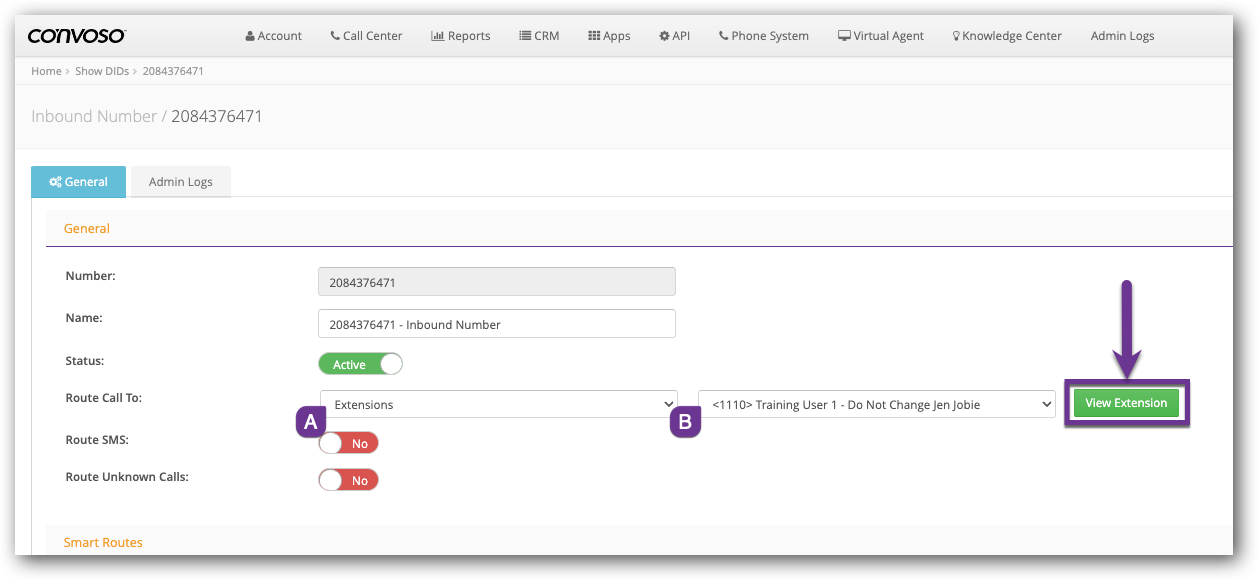Viewport: 1258px width, 580px height.
Task: Click the CRM list icon
Action: click(x=525, y=36)
